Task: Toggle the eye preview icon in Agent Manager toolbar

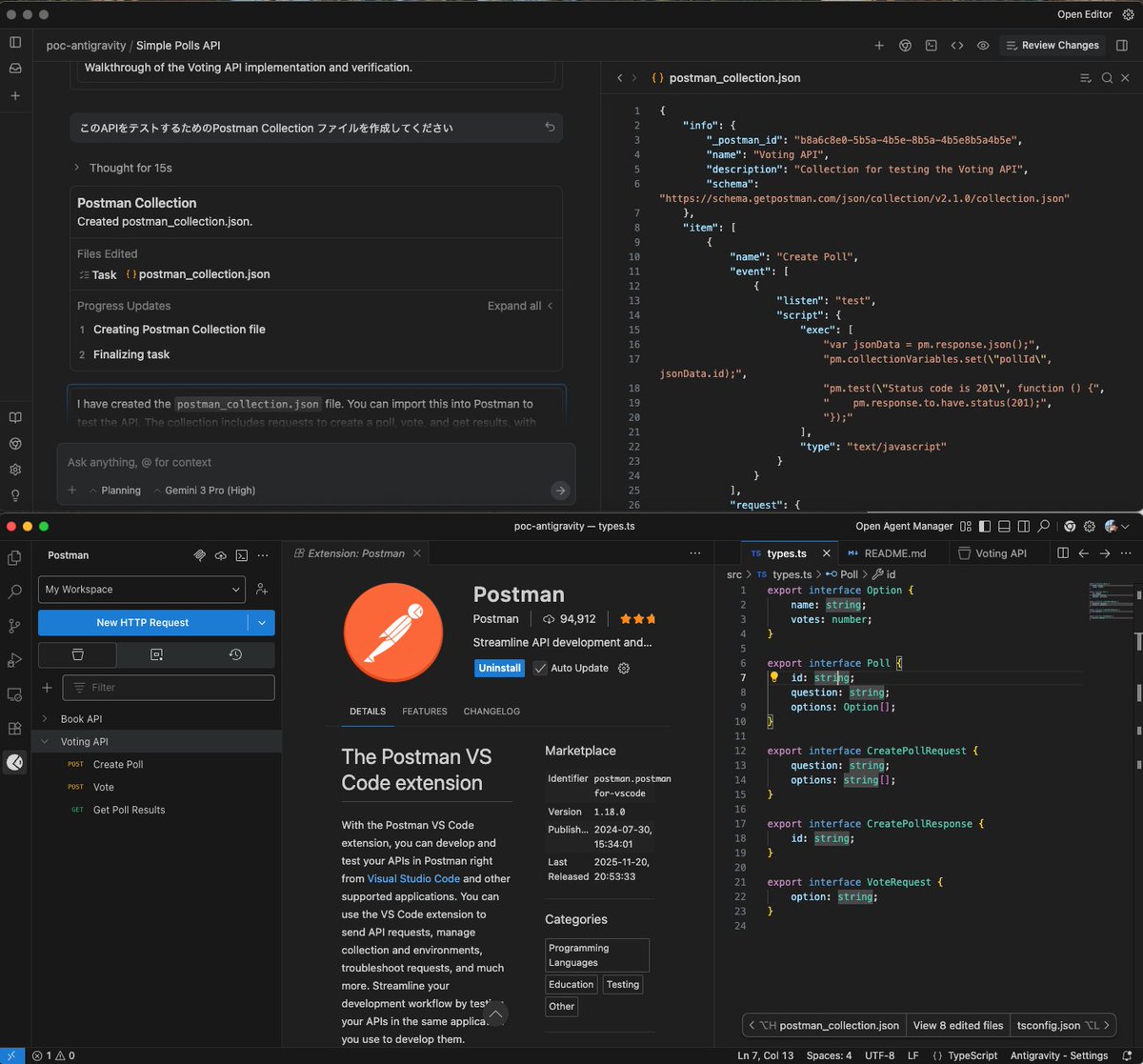Action: pyautogui.click(x=983, y=46)
